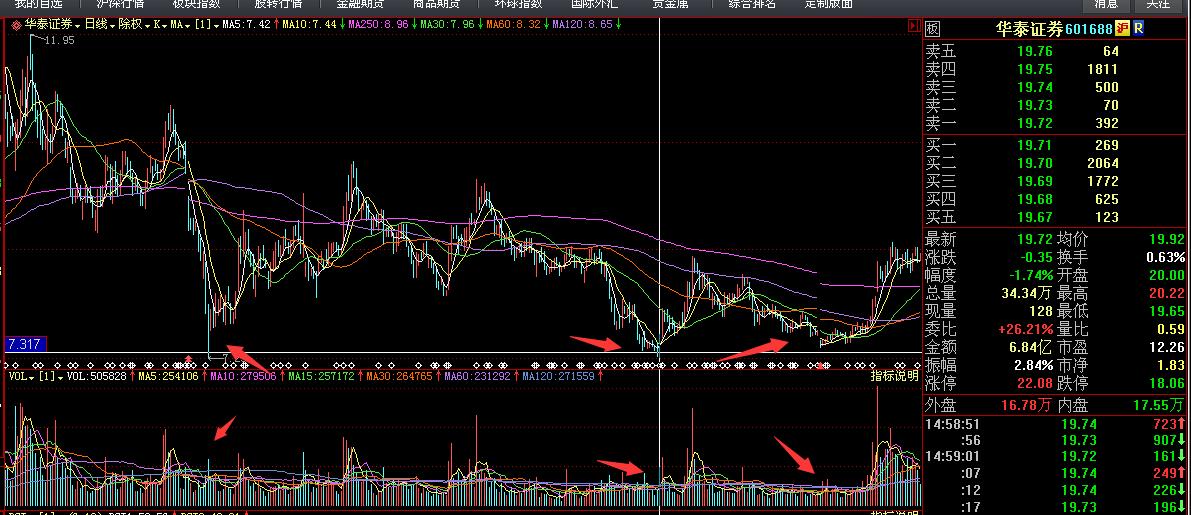Click the stock code 601688
The height and width of the screenshot is (515, 1191).
pyautogui.click(x=1088, y=29)
